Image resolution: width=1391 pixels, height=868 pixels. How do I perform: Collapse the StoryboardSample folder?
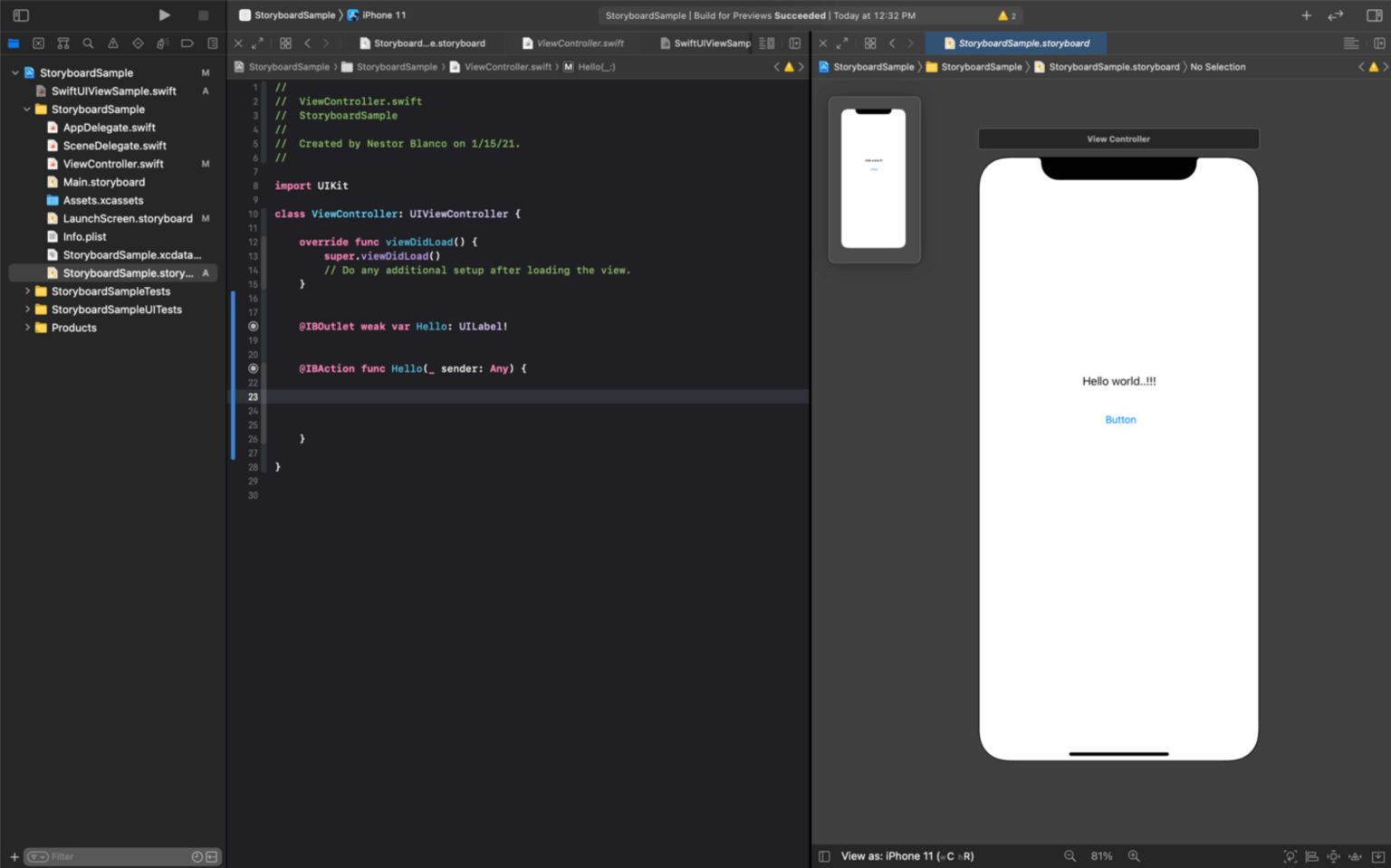tap(27, 109)
